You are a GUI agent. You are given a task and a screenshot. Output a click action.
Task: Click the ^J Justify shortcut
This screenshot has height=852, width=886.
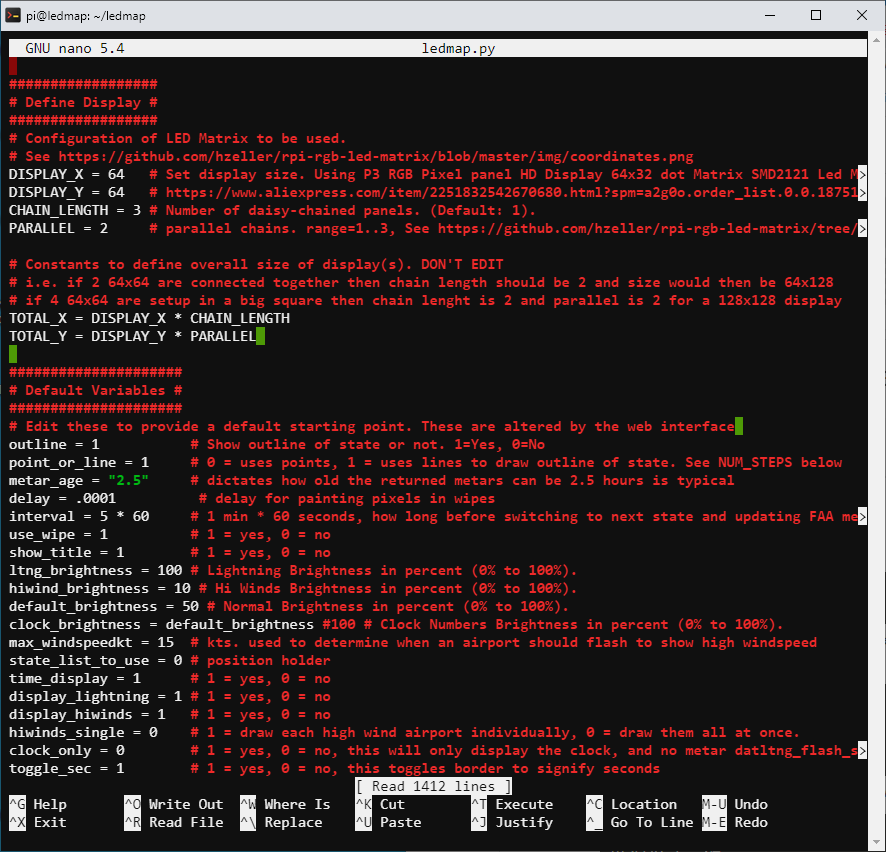513,822
